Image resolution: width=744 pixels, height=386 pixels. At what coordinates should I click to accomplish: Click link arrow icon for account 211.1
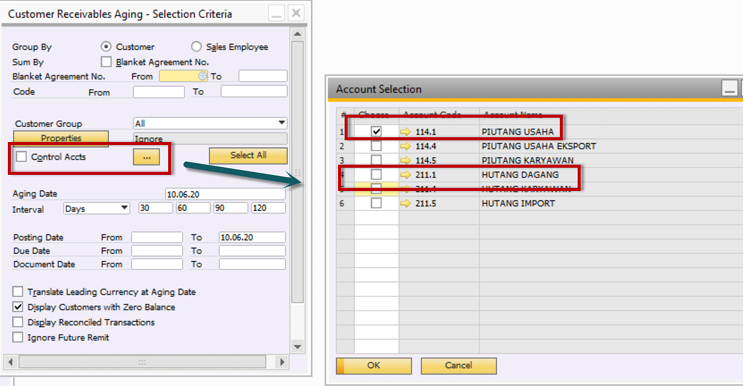coord(405,175)
